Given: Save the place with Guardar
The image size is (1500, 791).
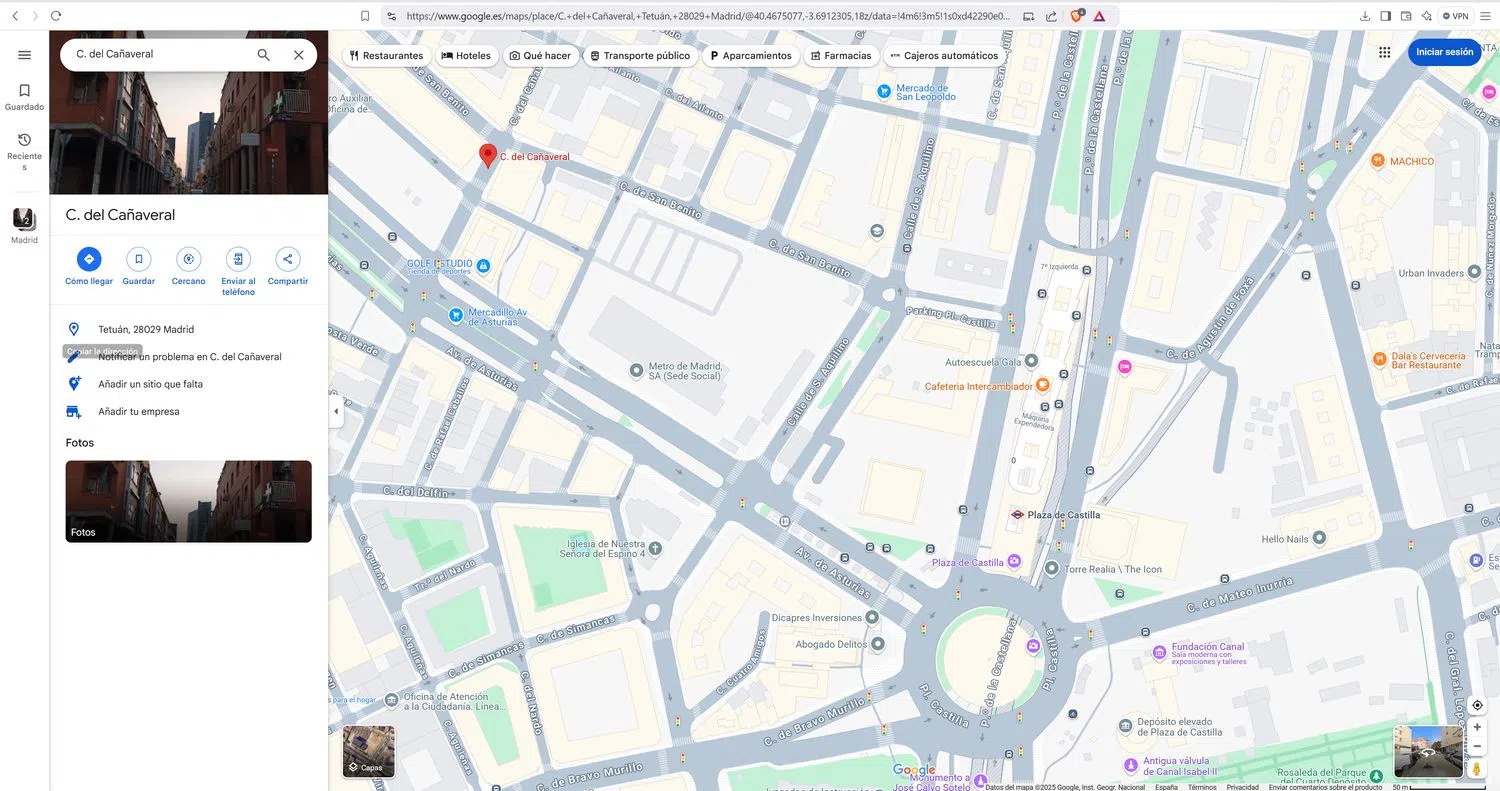Looking at the screenshot, I should point(139,259).
